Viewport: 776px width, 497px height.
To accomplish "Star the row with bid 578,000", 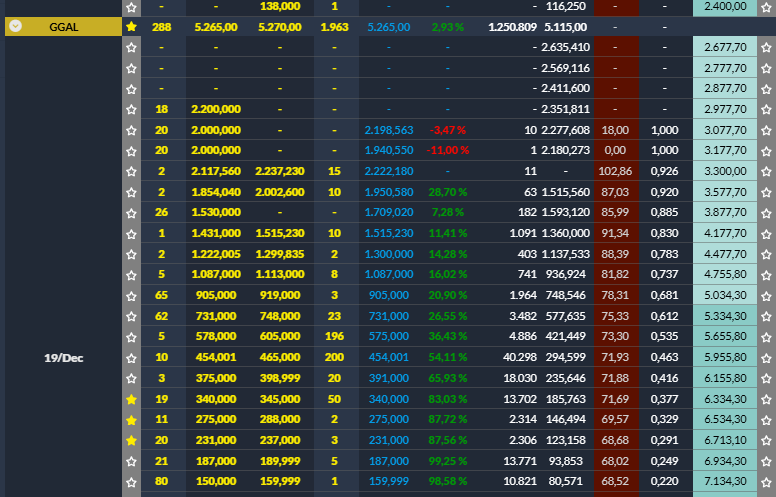I will click(x=131, y=337).
